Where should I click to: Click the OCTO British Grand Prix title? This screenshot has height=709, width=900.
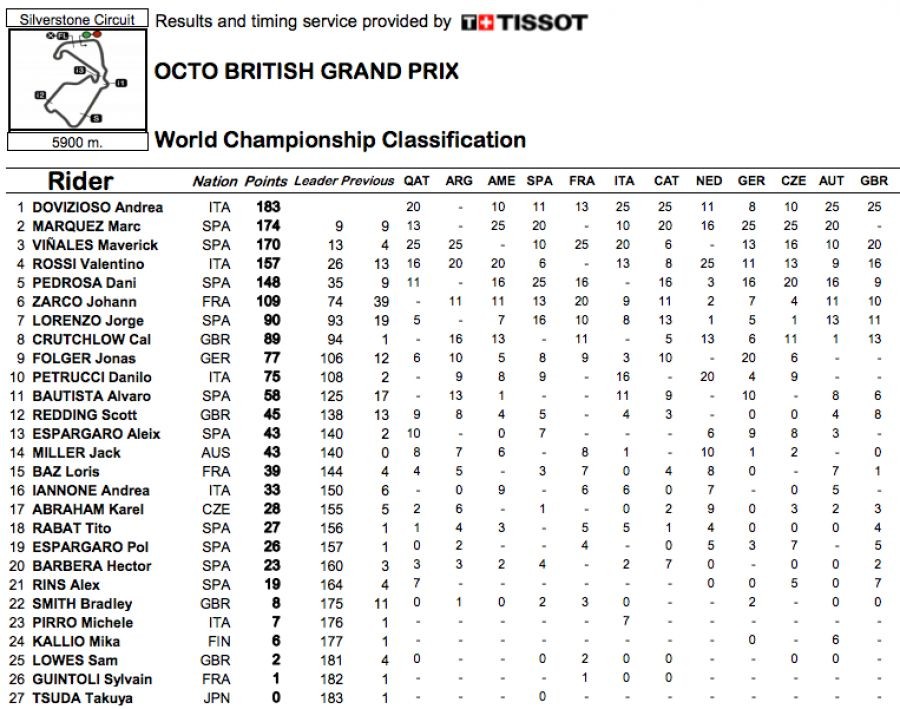point(306,72)
